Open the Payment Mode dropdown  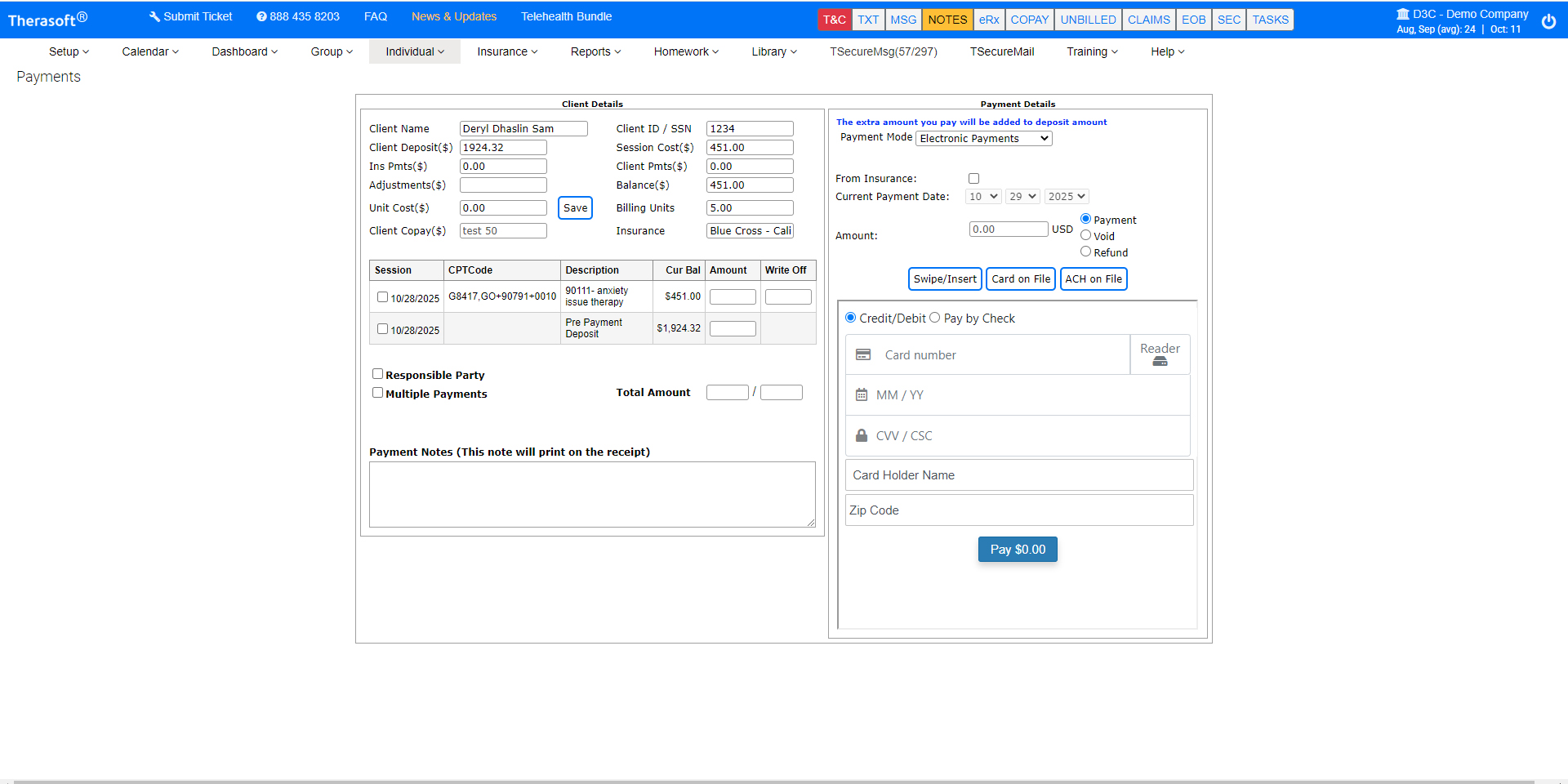984,139
